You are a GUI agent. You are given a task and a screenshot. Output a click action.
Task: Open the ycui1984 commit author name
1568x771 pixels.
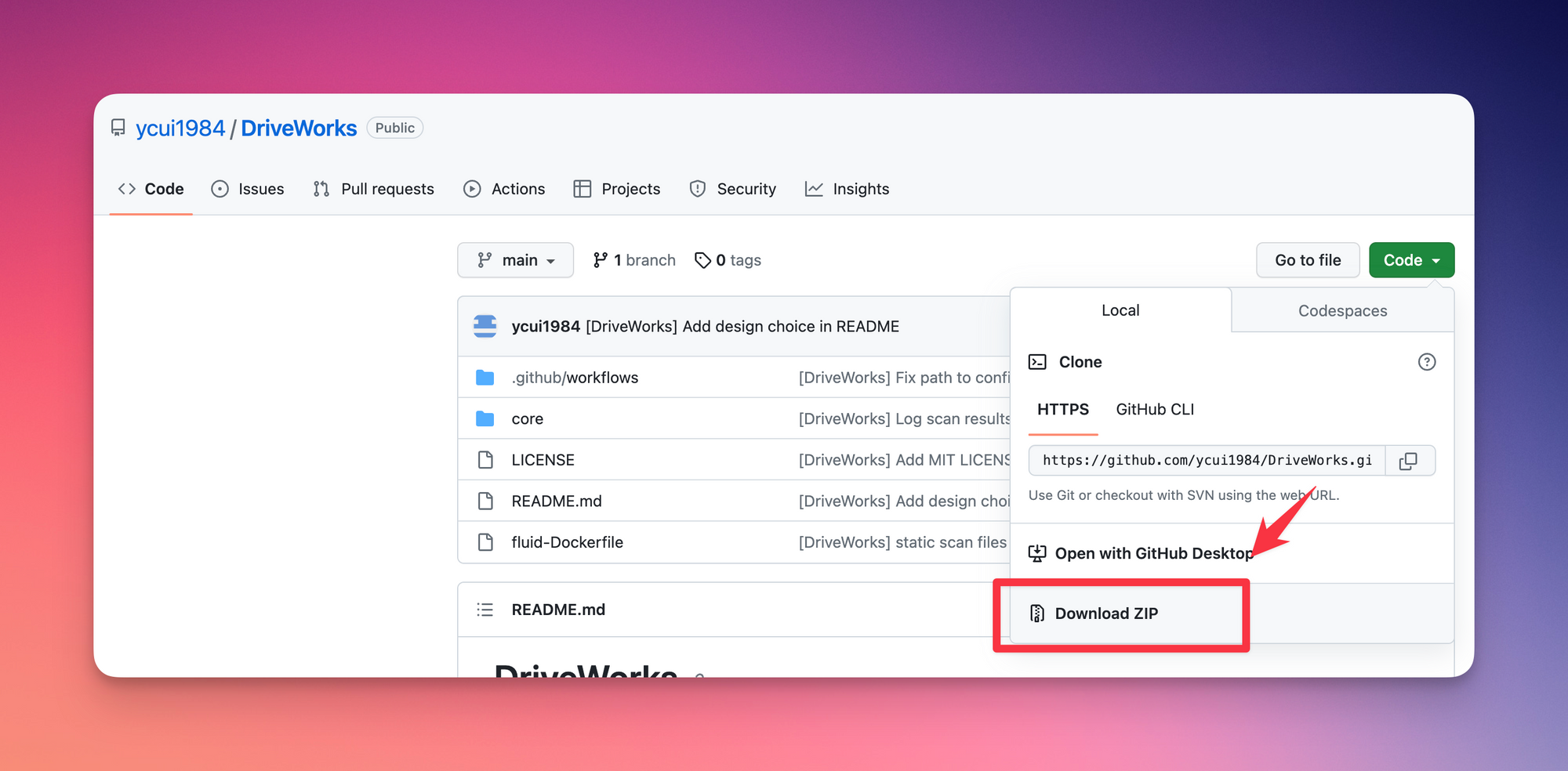(546, 327)
